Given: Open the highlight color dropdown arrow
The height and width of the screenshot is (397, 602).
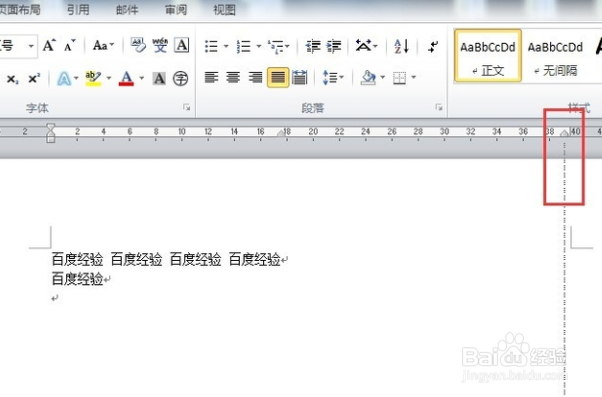Looking at the screenshot, I should [x=109, y=78].
